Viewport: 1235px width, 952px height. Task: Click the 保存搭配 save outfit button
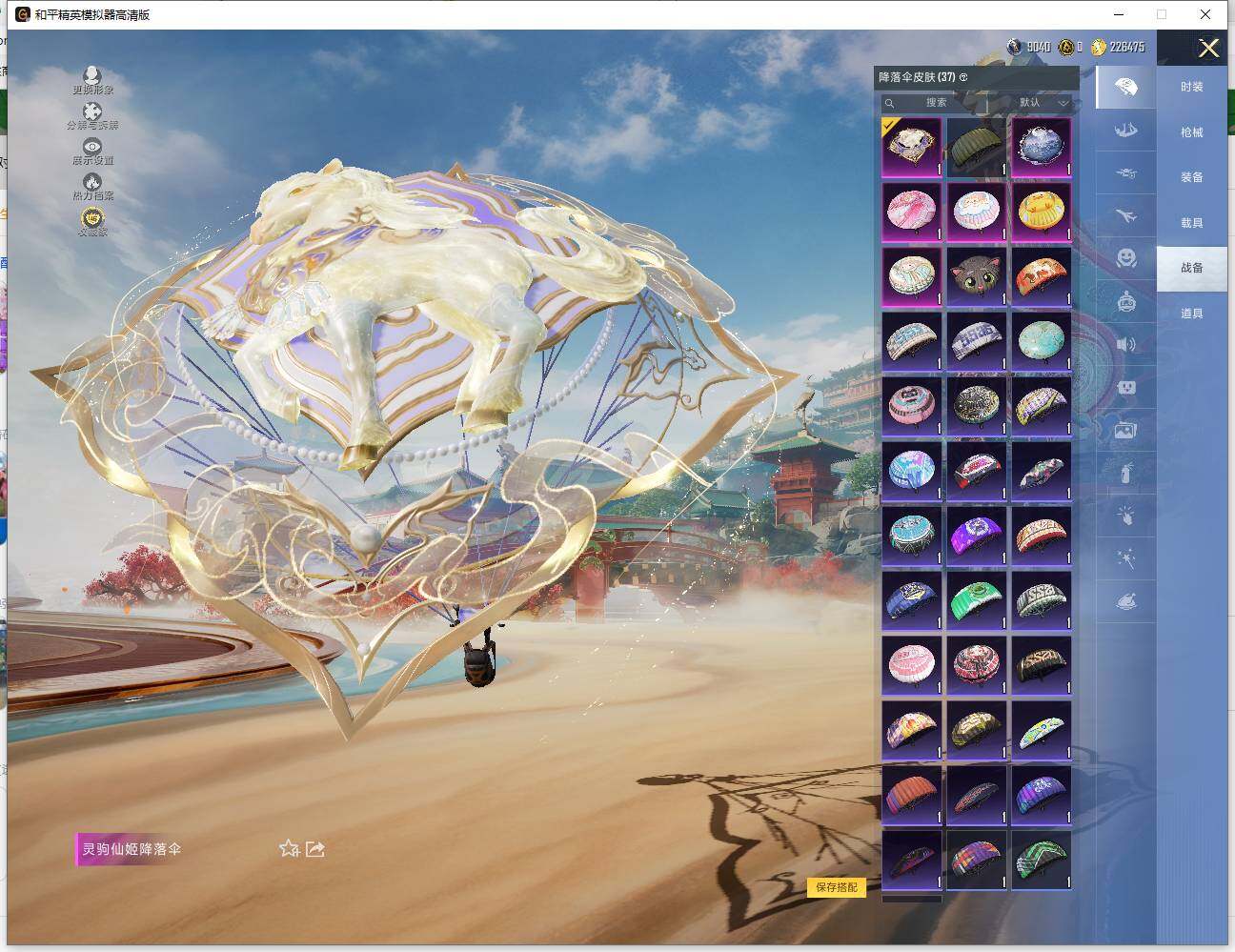[x=837, y=887]
